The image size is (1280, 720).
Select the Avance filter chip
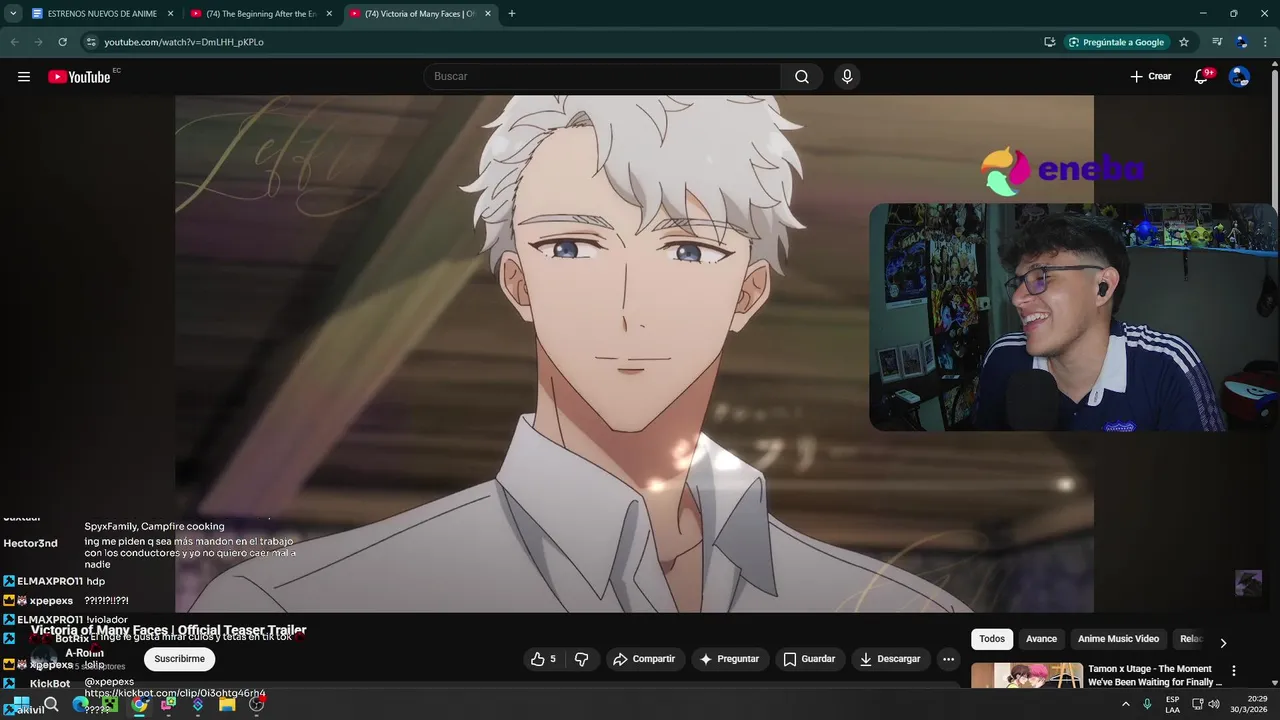[1041, 639]
